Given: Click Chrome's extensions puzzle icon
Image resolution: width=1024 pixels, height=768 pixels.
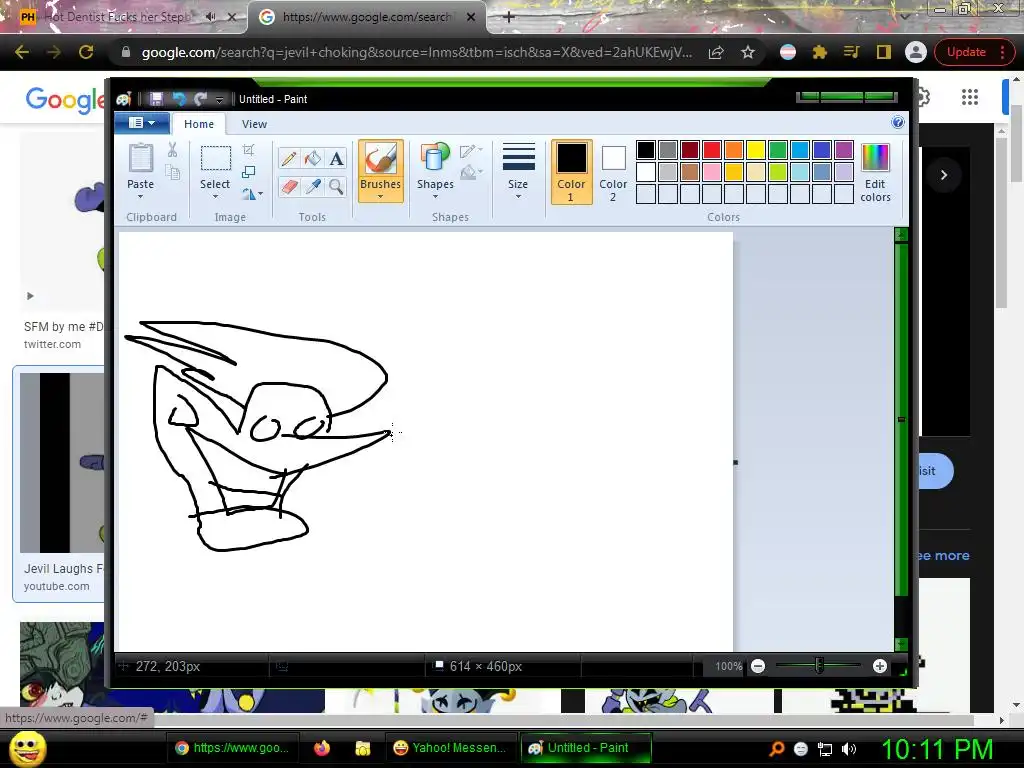Looking at the screenshot, I should [820, 52].
